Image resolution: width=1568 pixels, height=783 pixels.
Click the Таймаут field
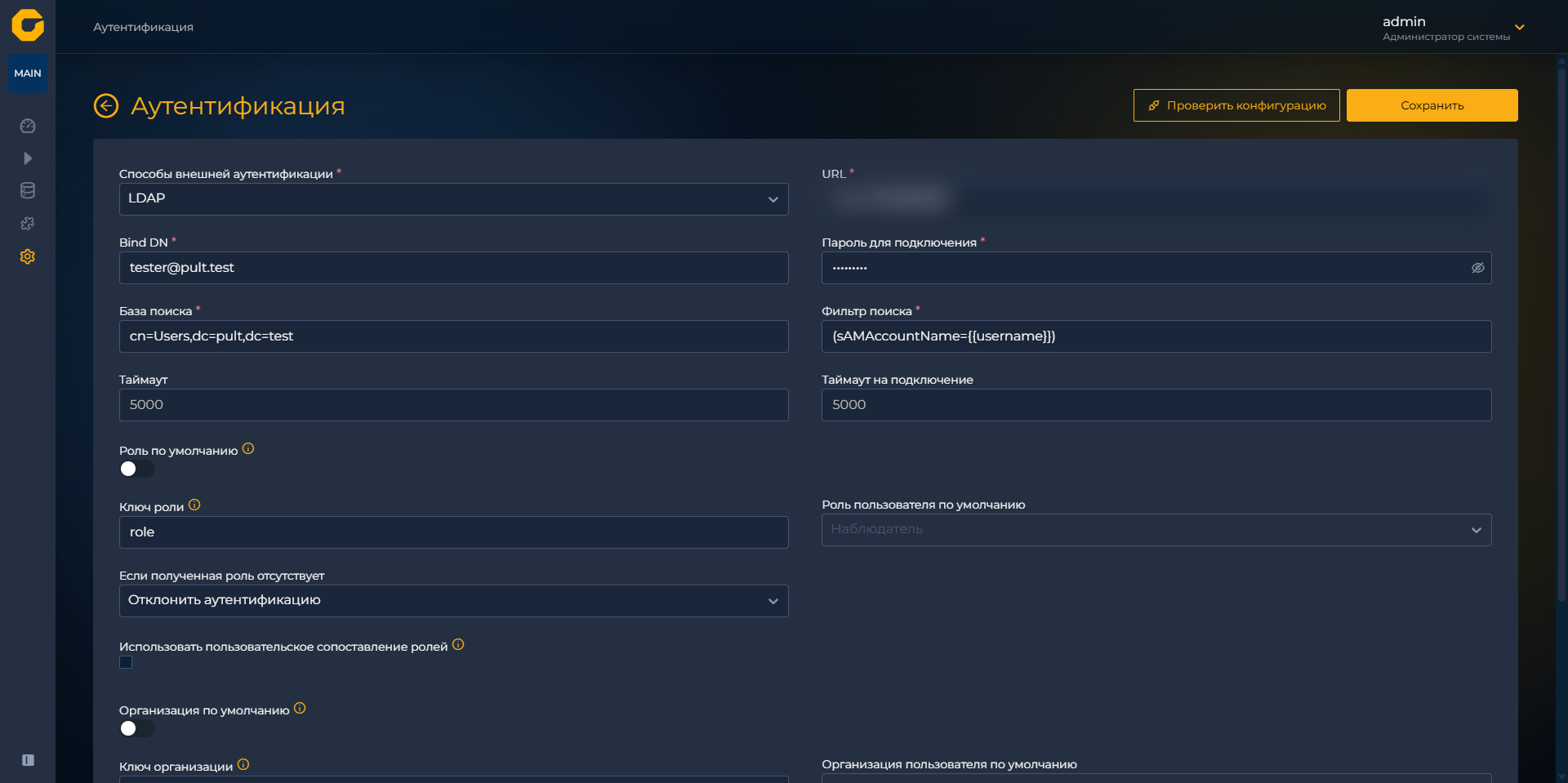[453, 405]
